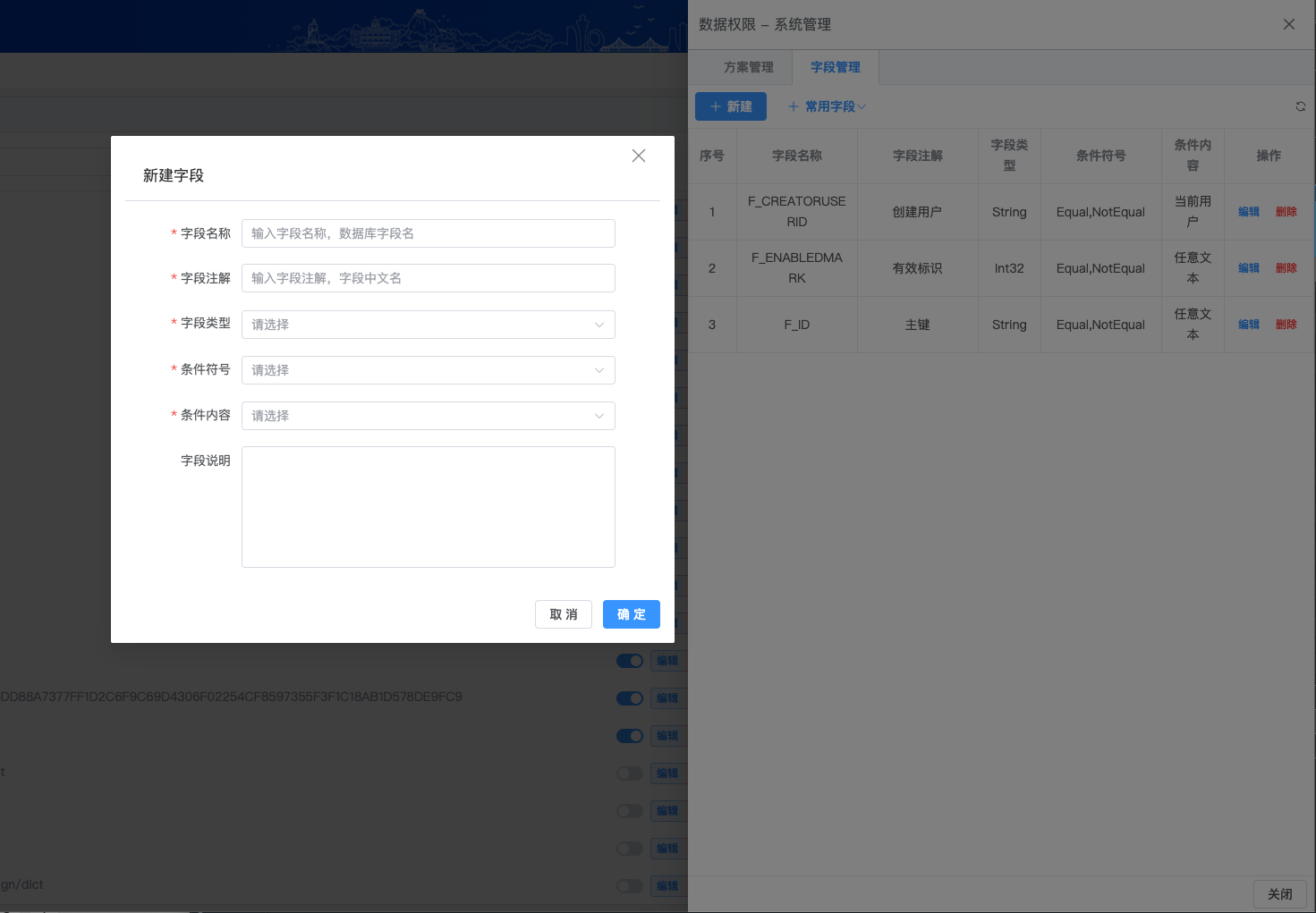Open the 字段类型 dropdown
The image size is (1316, 913).
[428, 325]
